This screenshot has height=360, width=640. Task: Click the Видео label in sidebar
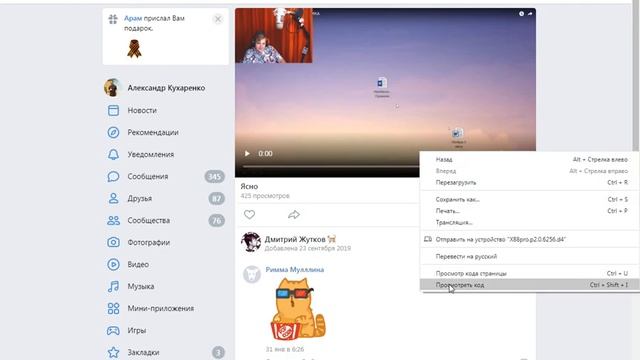click(x=138, y=264)
